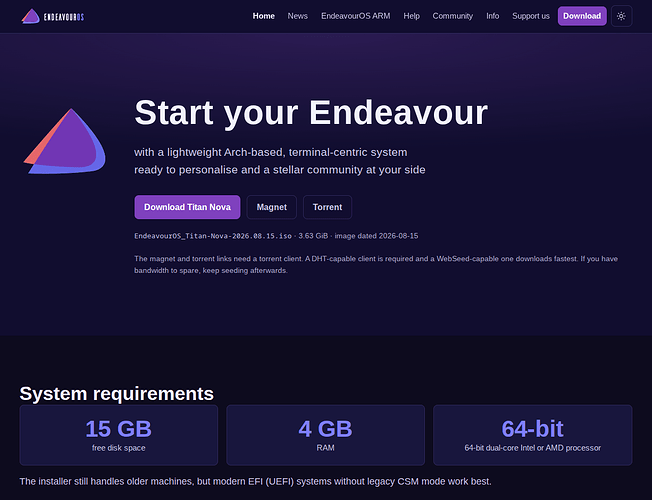Click the 15 GB free disk space card
Image resolution: width=652 pixels, height=500 pixels.
tap(119, 435)
